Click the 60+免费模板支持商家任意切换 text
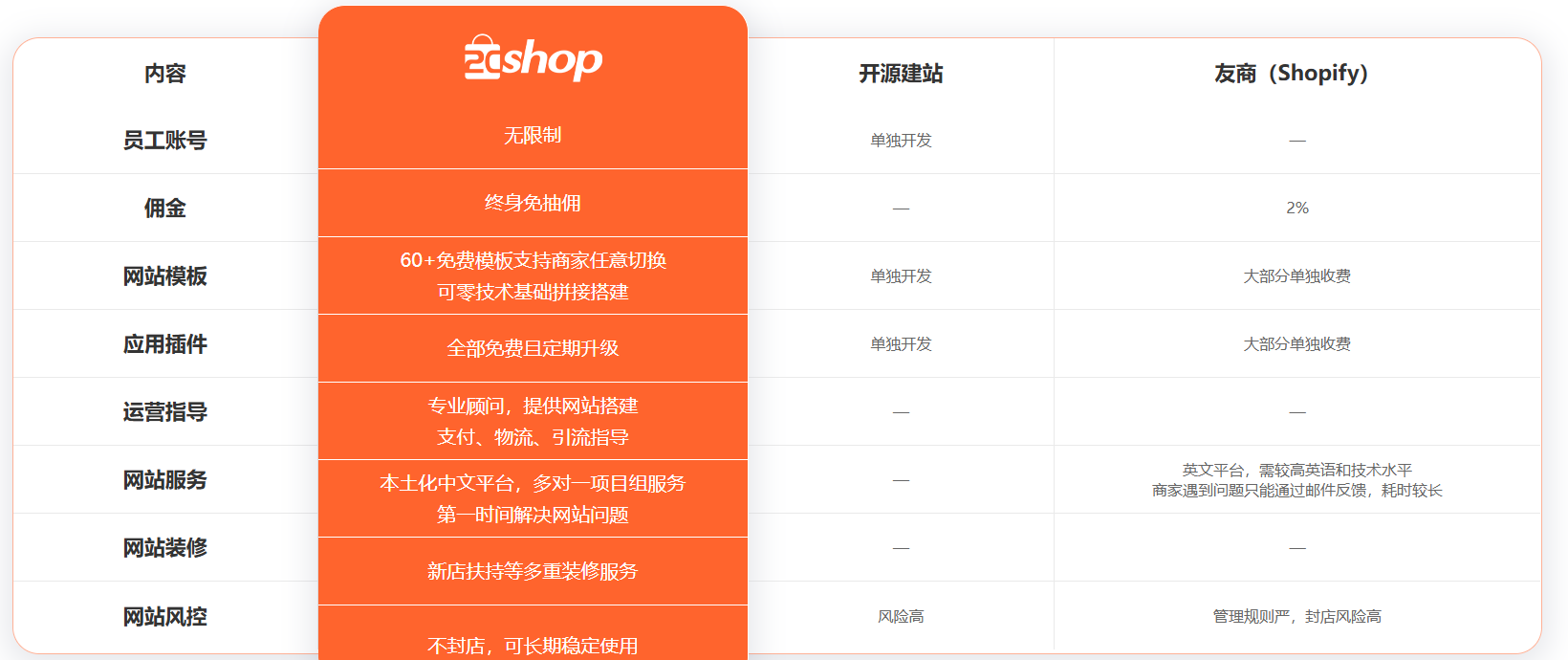Screen dimensions: 1568x660 (x=533, y=260)
